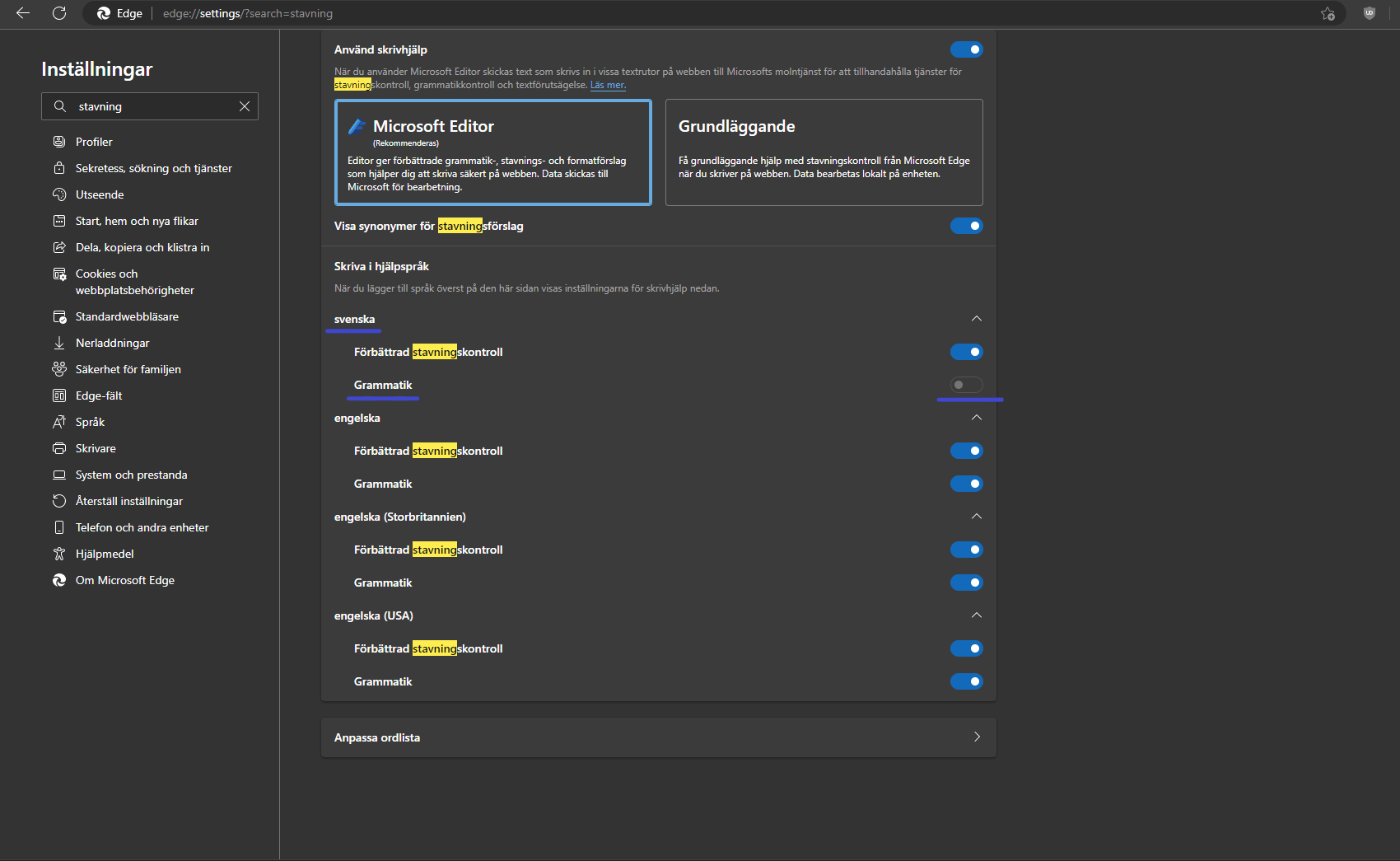Click the engelska (Storbritannien) language heading
The width and height of the screenshot is (1400, 861).
(400, 517)
